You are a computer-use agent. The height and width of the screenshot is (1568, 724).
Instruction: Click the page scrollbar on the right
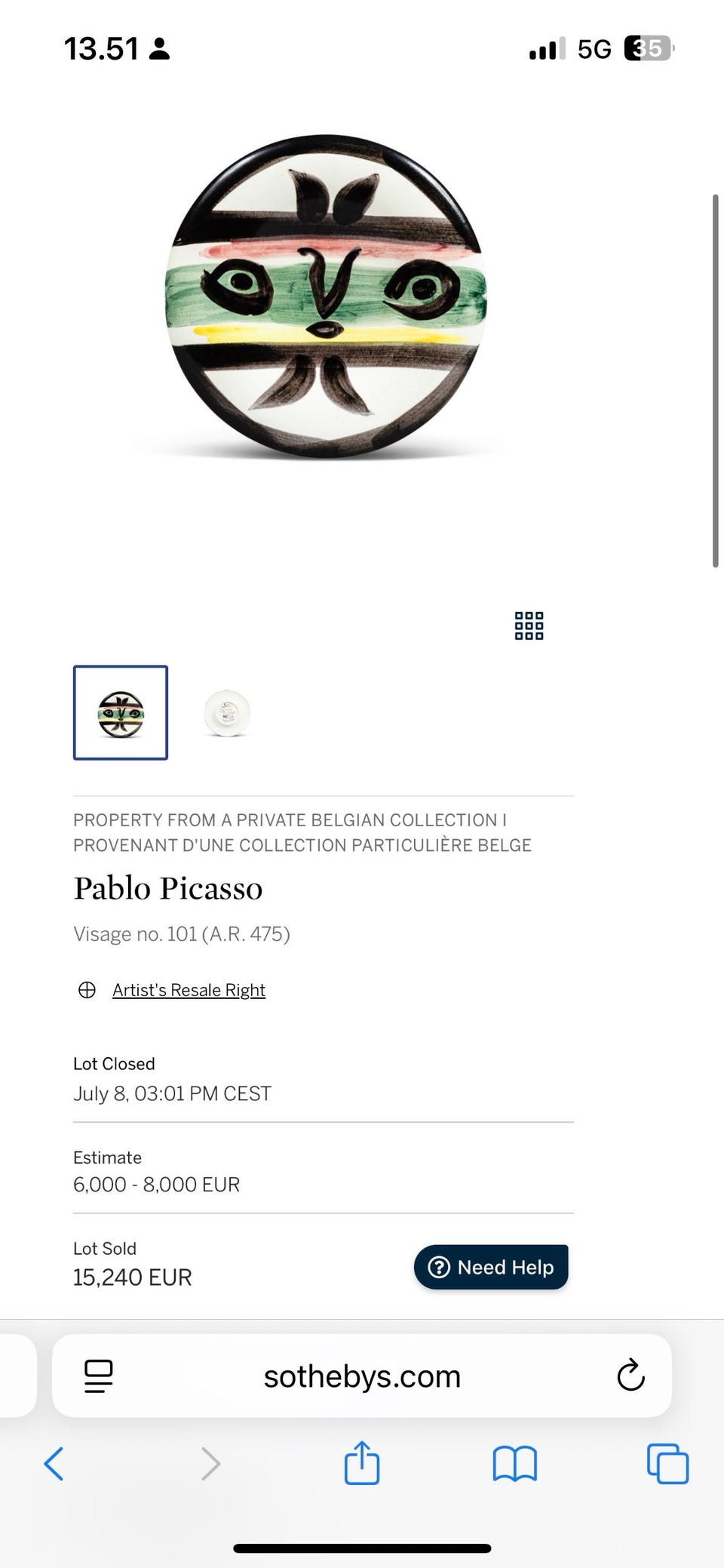[x=715, y=381]
